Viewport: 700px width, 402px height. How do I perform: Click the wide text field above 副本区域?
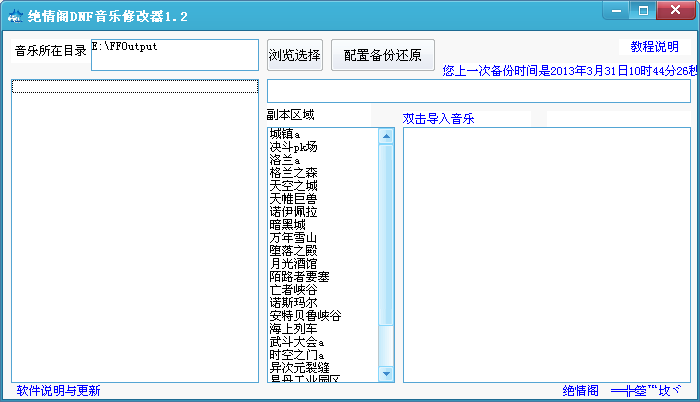pos(479,91)
